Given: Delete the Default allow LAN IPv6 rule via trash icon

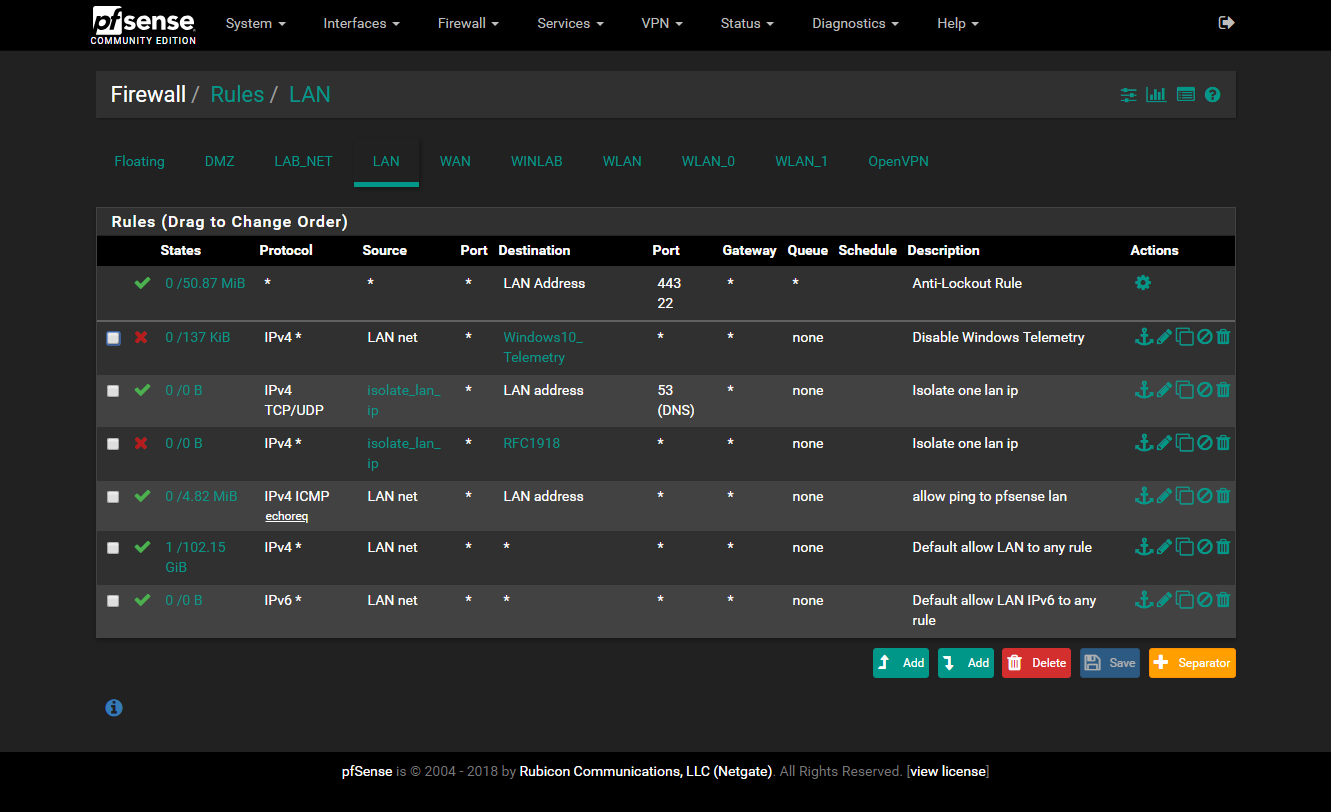Looking at the screenshot, I should click(1223, 600).
